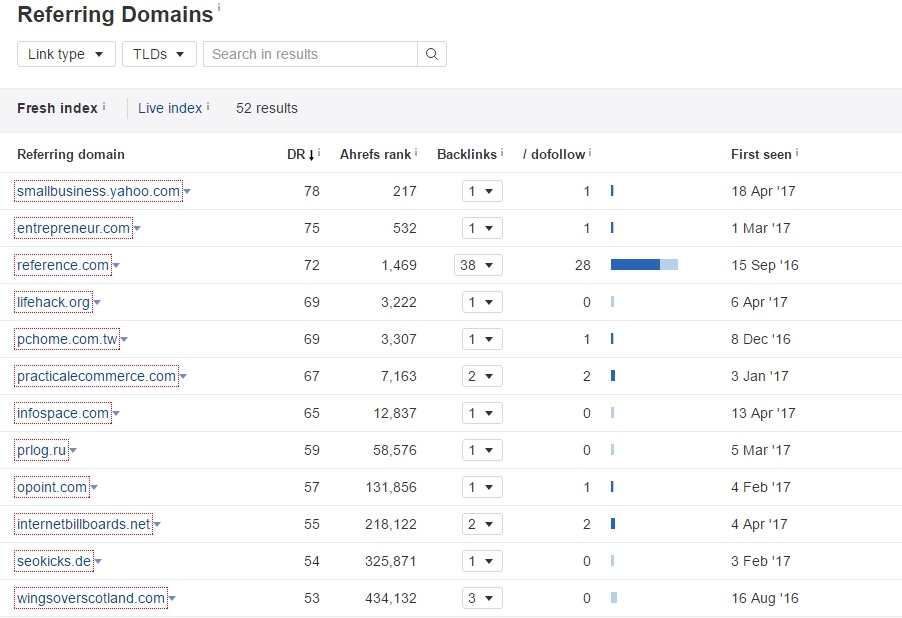Expand caret menu beside entrepreneur.com

point(137,228)
